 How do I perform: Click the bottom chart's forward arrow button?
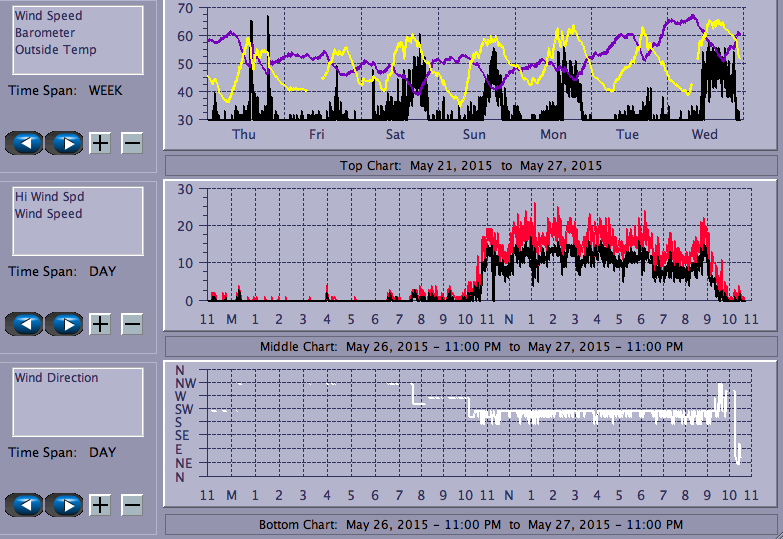(64, 505)
